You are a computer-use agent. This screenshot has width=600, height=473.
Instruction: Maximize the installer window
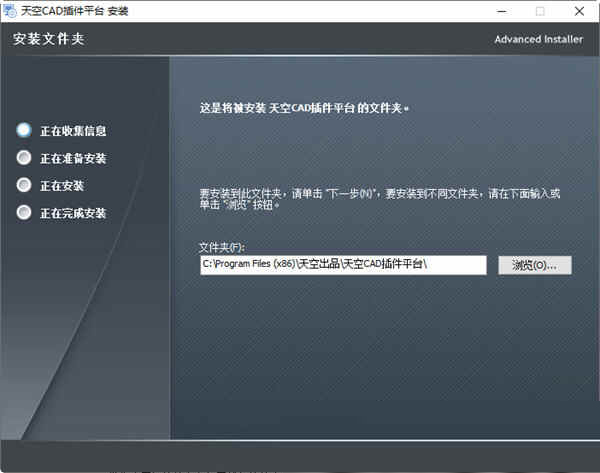[540, 11]
